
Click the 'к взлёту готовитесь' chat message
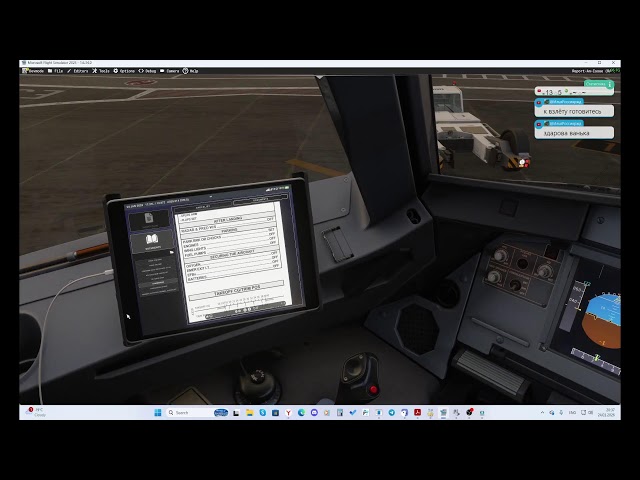(573, 111)
